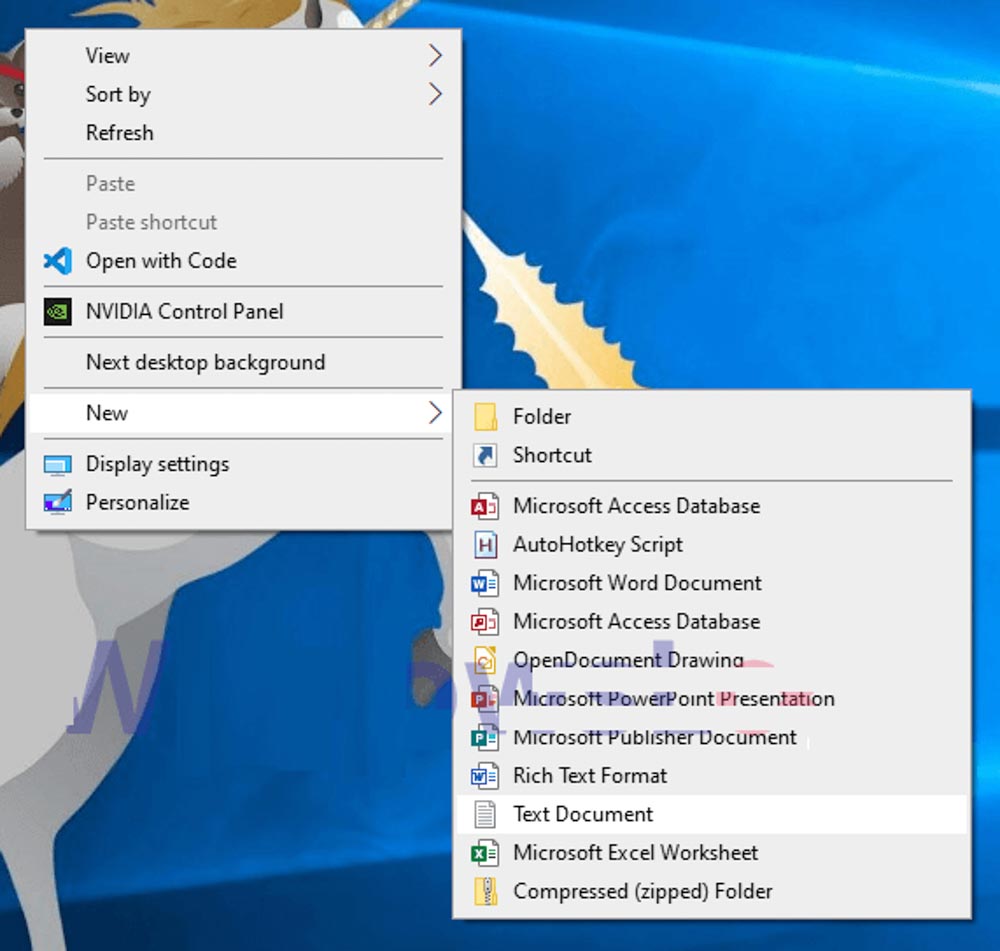Choose Refresh from the context menu

(120, 133)
